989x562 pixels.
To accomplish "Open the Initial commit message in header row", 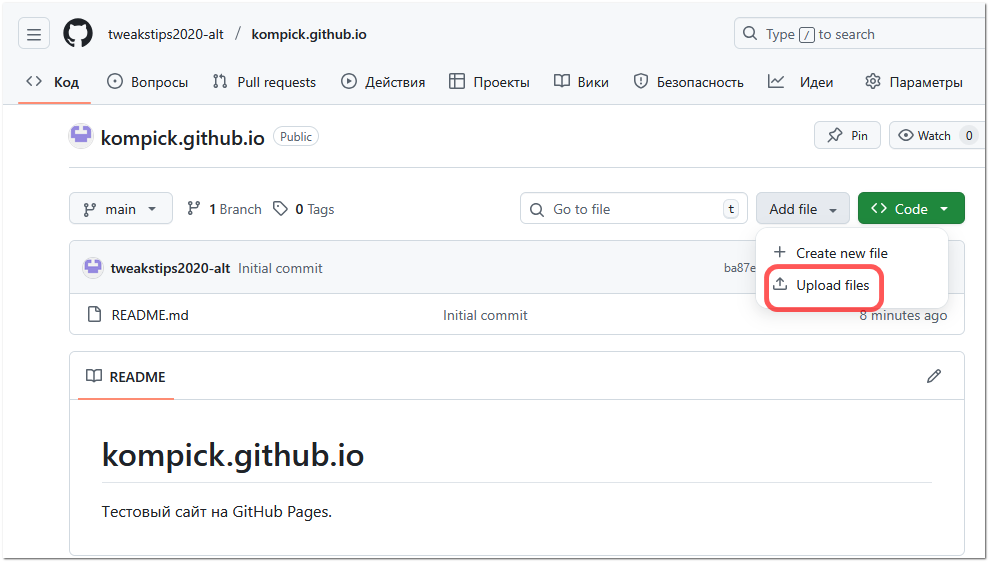I will click(280, 268).
